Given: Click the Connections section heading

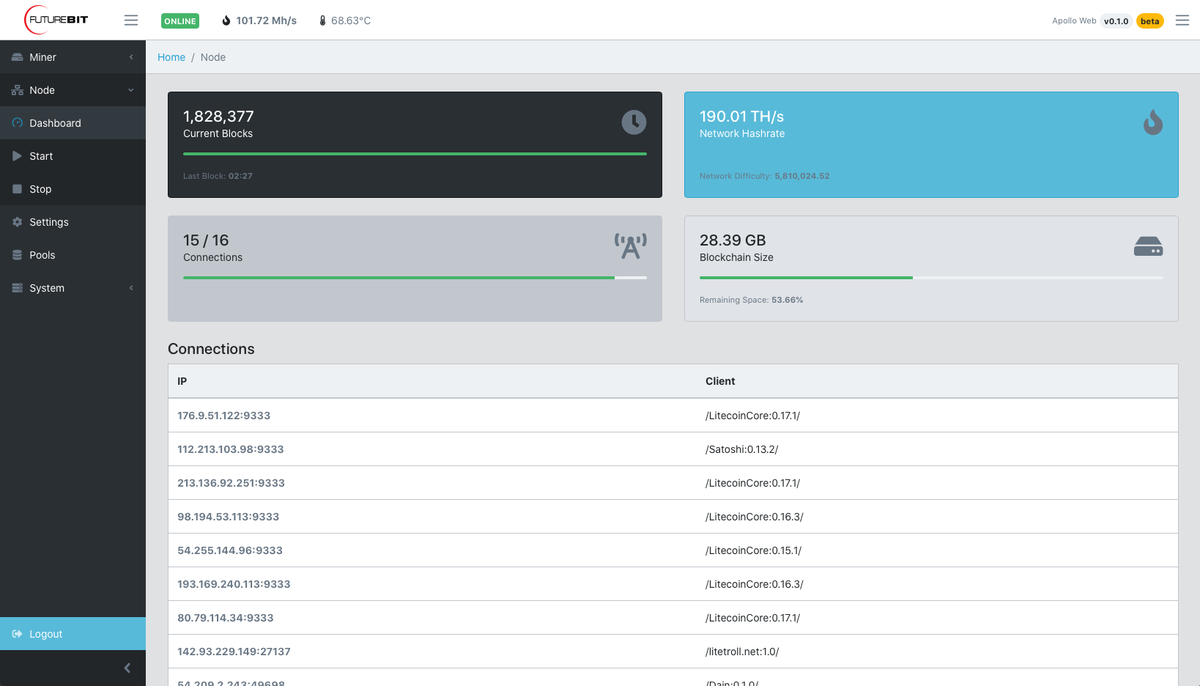Looking at the screenshot, I should (211, 349).
